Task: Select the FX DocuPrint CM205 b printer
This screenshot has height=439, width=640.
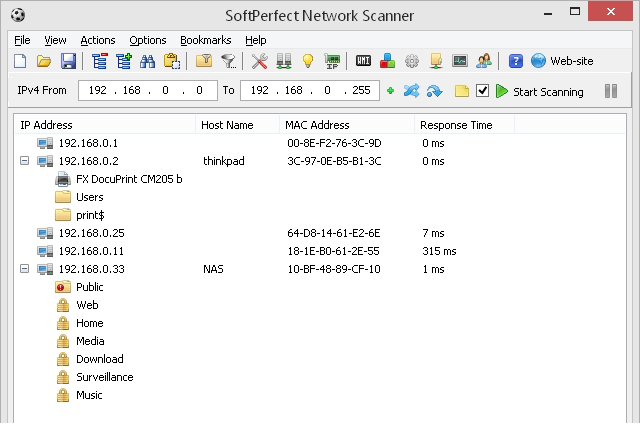Action: click(119, 179)
